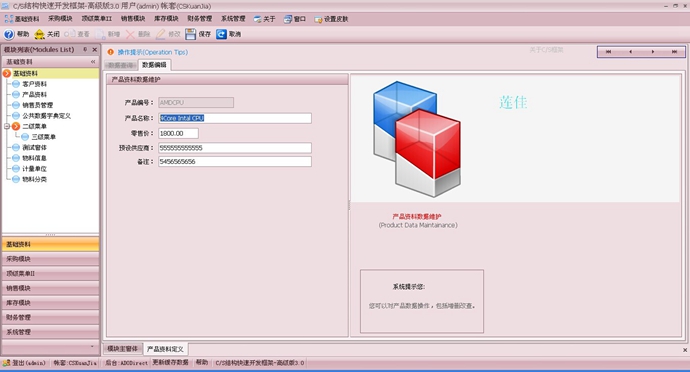The height and width of the screenshot is (372, 690).
Task: Click the 产品编号 input field
Action: click(x=196, y=103)
